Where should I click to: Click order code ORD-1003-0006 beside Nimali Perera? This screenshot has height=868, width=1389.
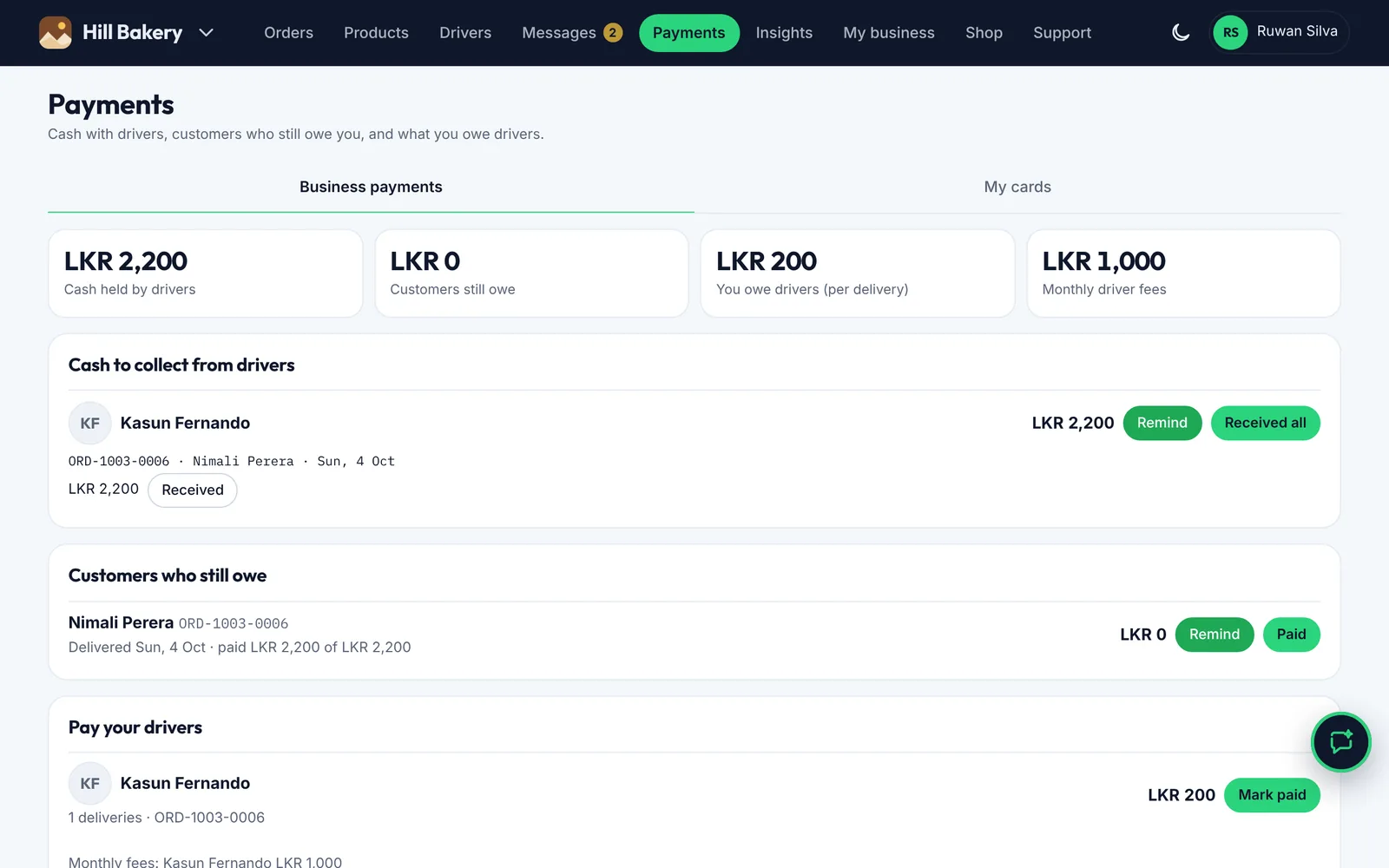point(234,624)
